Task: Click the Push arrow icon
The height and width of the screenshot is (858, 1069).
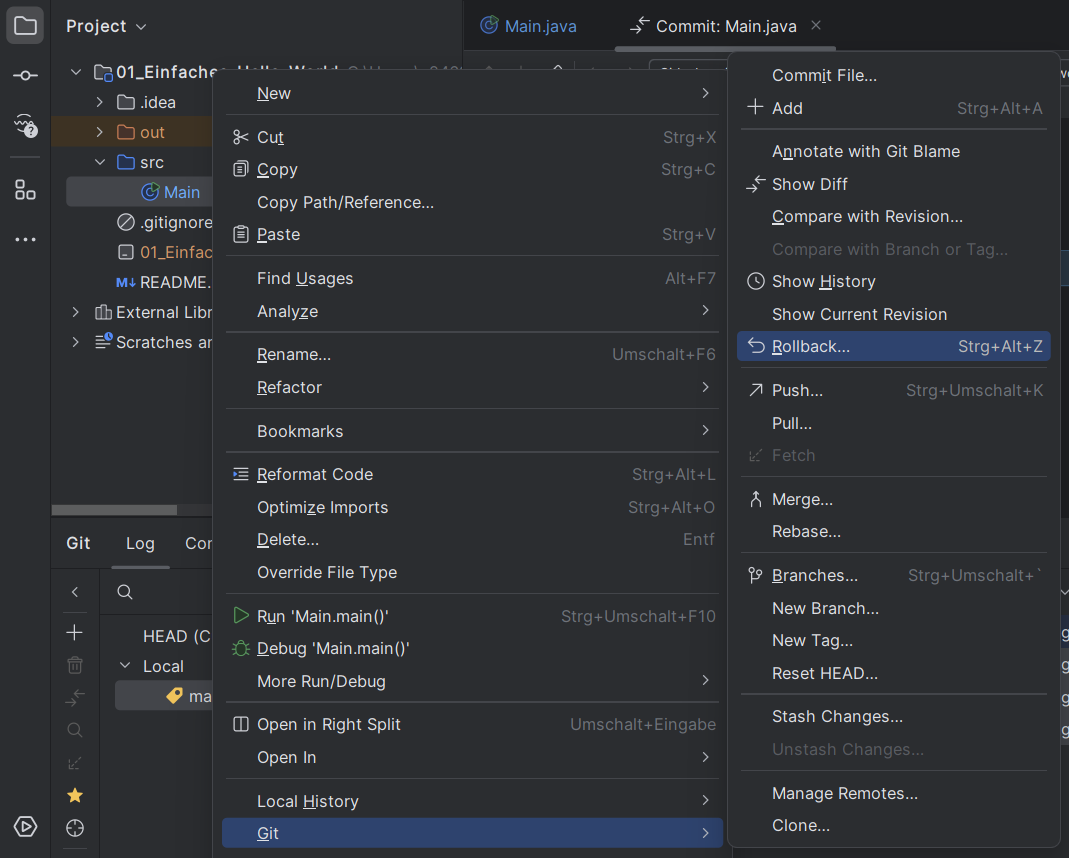Action: coord(756,390)
